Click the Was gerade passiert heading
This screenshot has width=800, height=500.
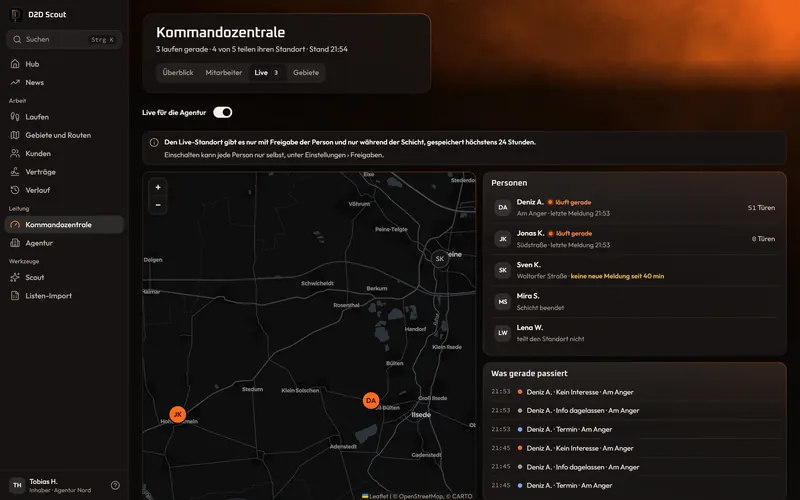[x=529, y=373]
